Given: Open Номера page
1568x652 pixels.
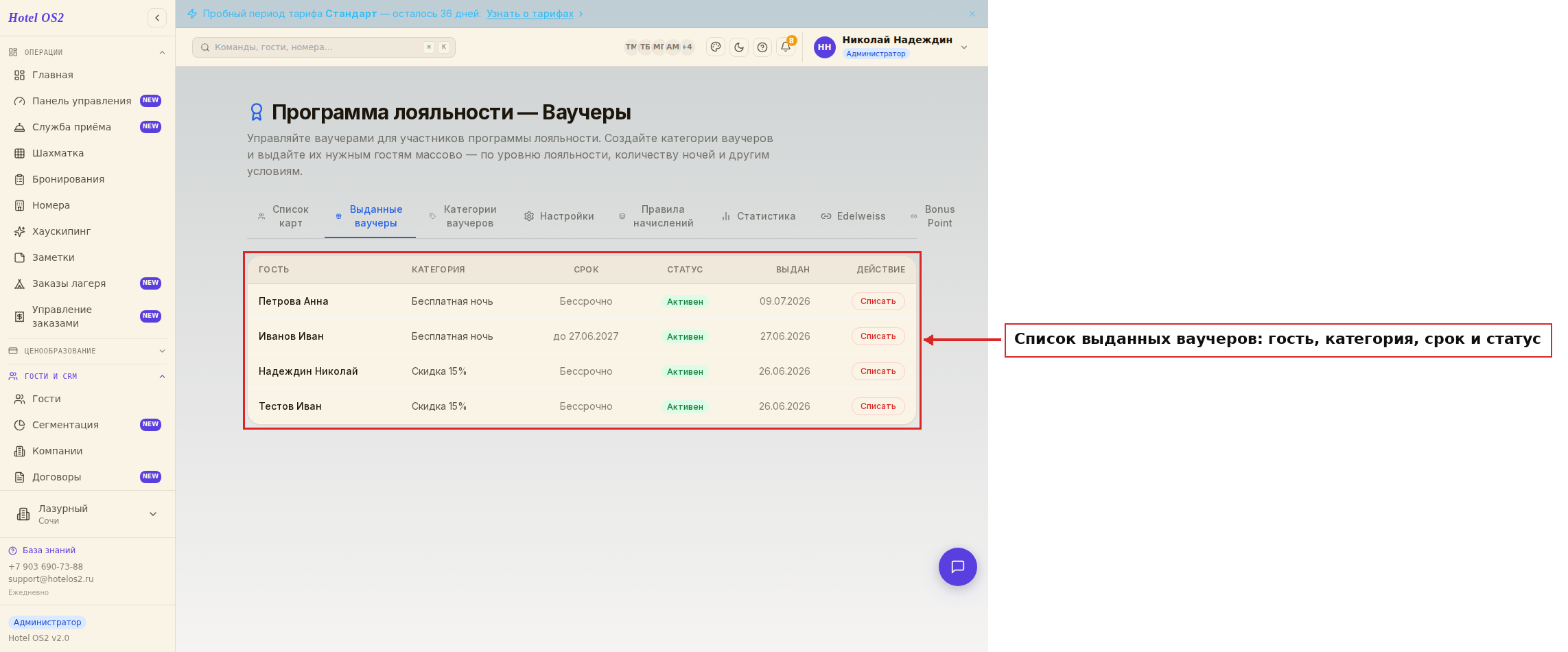Looking at the screenshot, I should (87, 205).
